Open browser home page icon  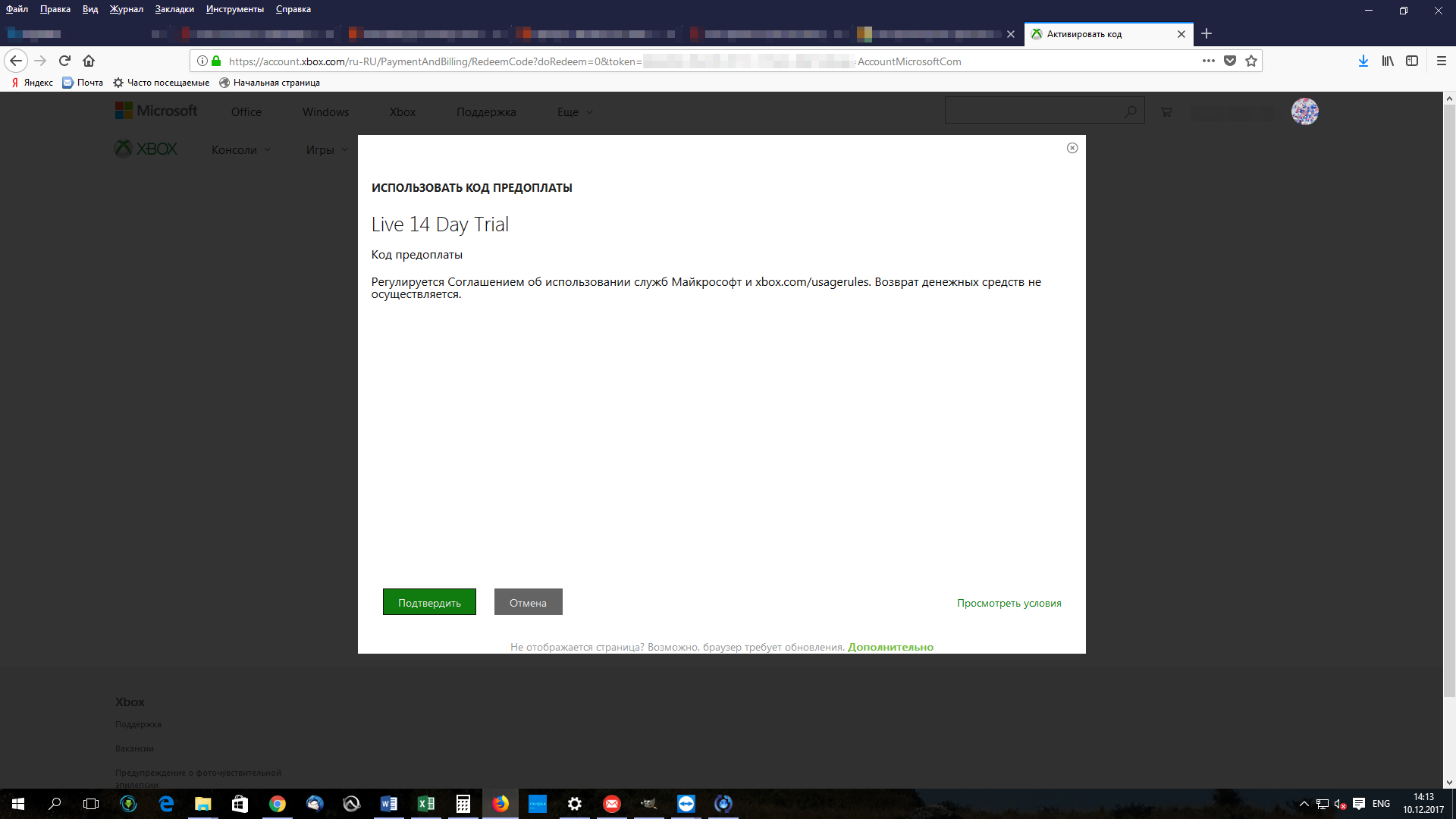pyautogui.click(x=89, y=61)
